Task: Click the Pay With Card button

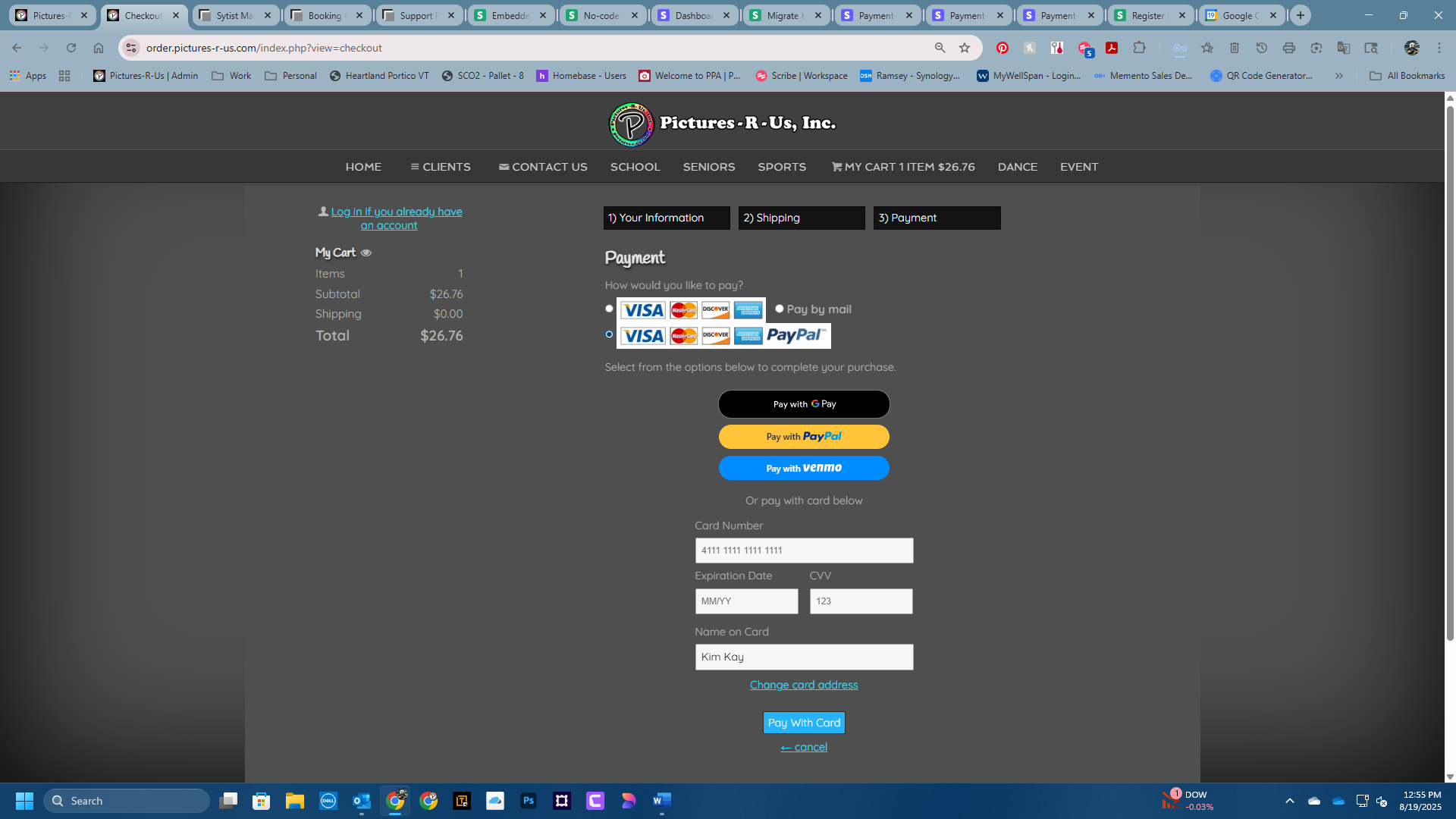Action: click(x=804, y=723)
